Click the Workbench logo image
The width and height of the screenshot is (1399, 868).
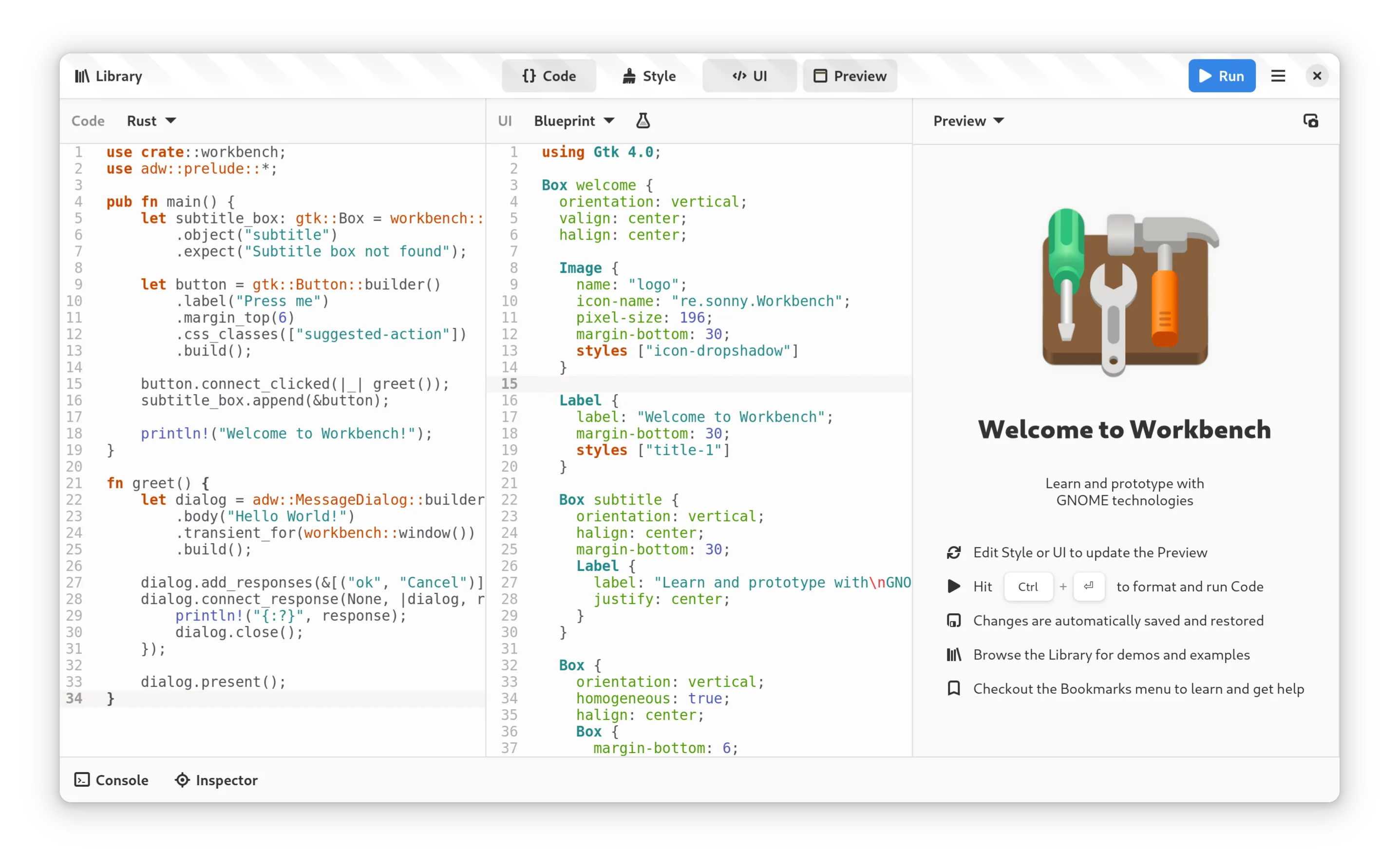(1125, 292)
